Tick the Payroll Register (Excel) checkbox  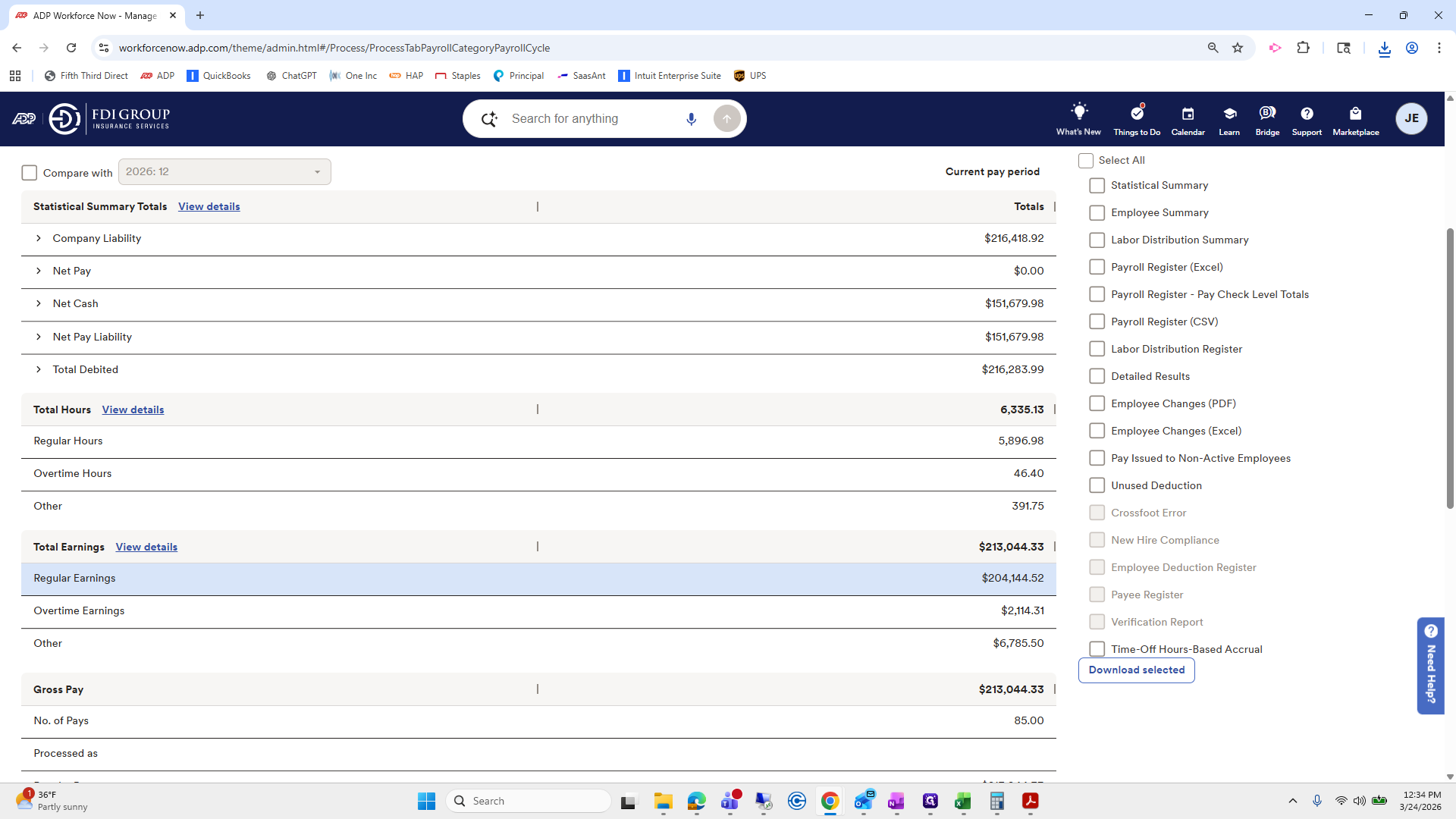point(1097,267)
